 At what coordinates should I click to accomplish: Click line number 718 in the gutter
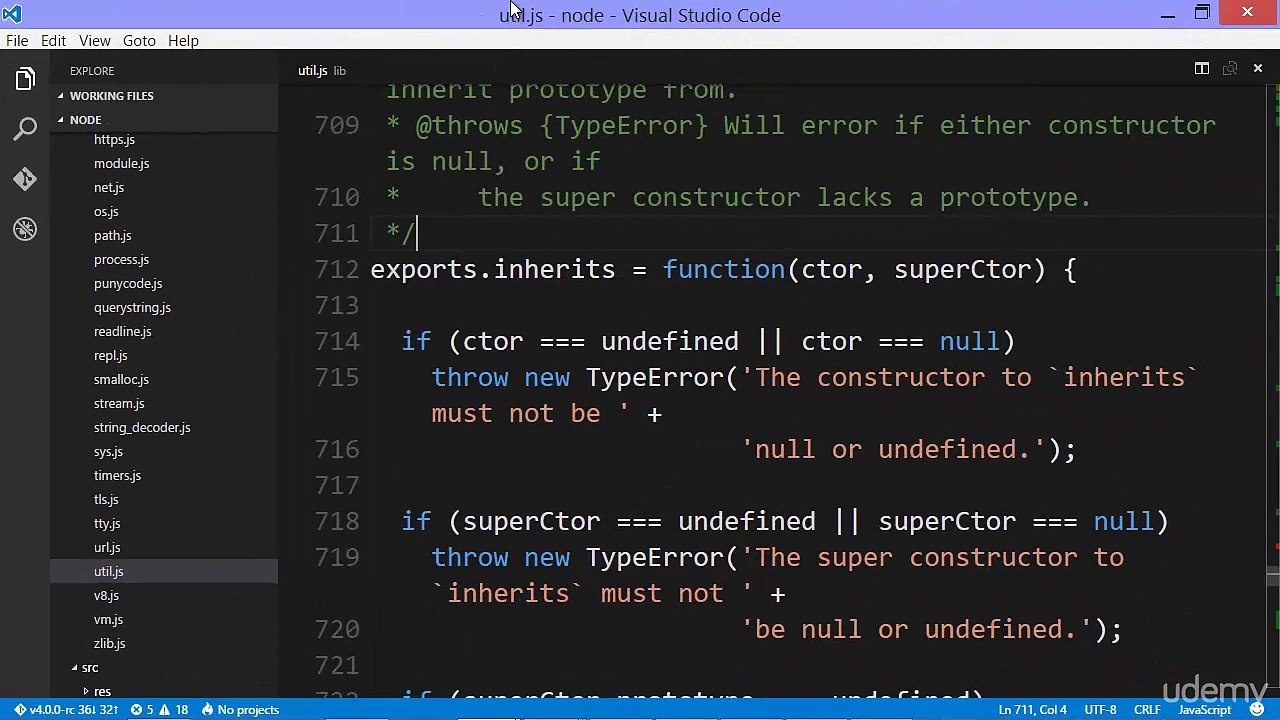[x=337, y=522]
